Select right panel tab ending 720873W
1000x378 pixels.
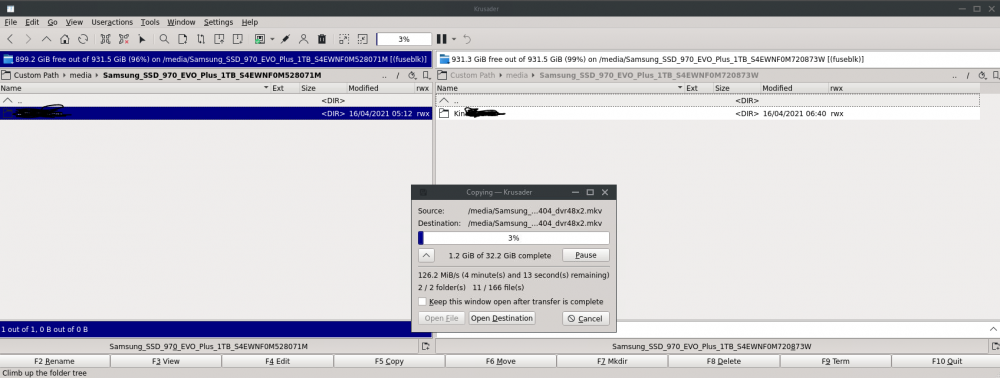(x=711, y=346)
